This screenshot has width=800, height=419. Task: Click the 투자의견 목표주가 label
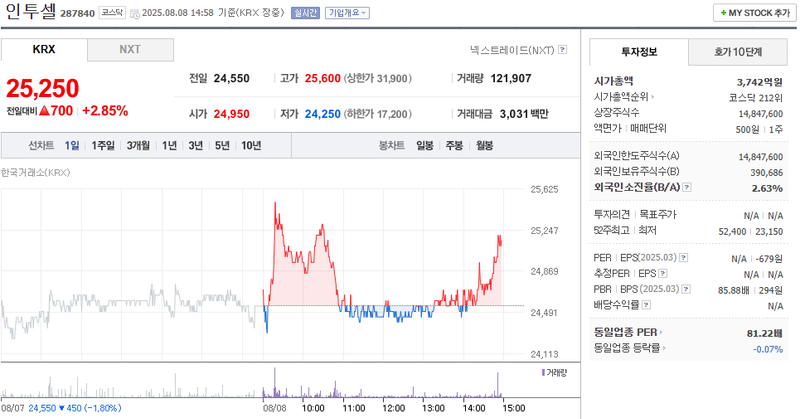tap(635, 215)
